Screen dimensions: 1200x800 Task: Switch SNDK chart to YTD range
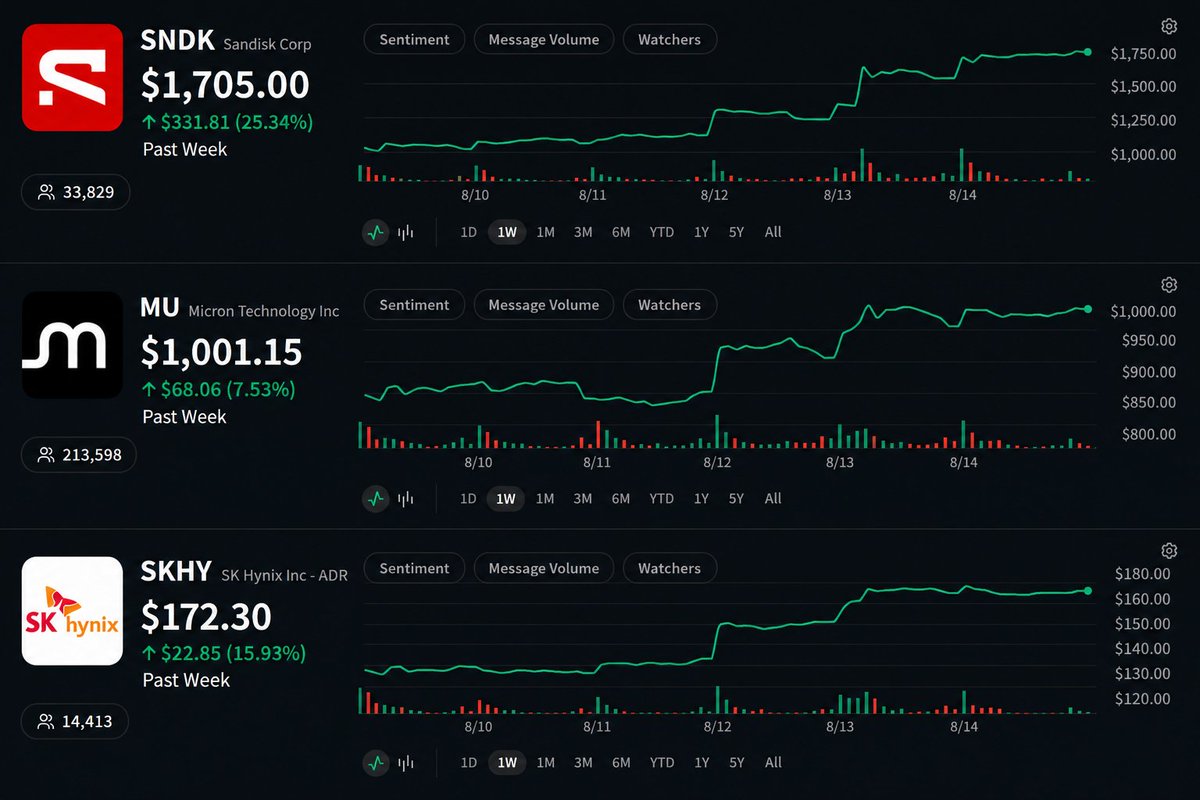click(x=661, y=232)
